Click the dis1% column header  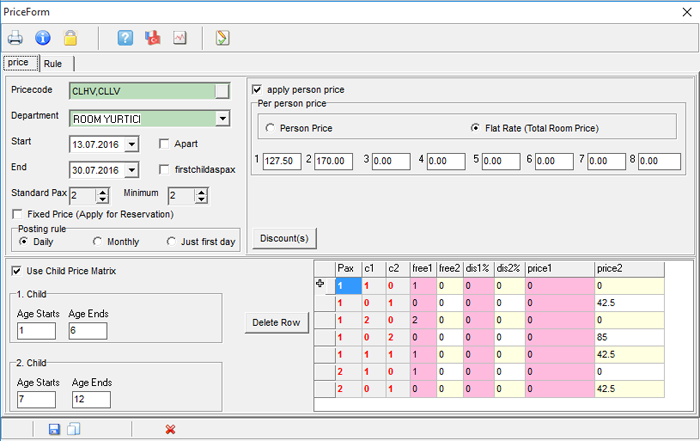point(479,269)
